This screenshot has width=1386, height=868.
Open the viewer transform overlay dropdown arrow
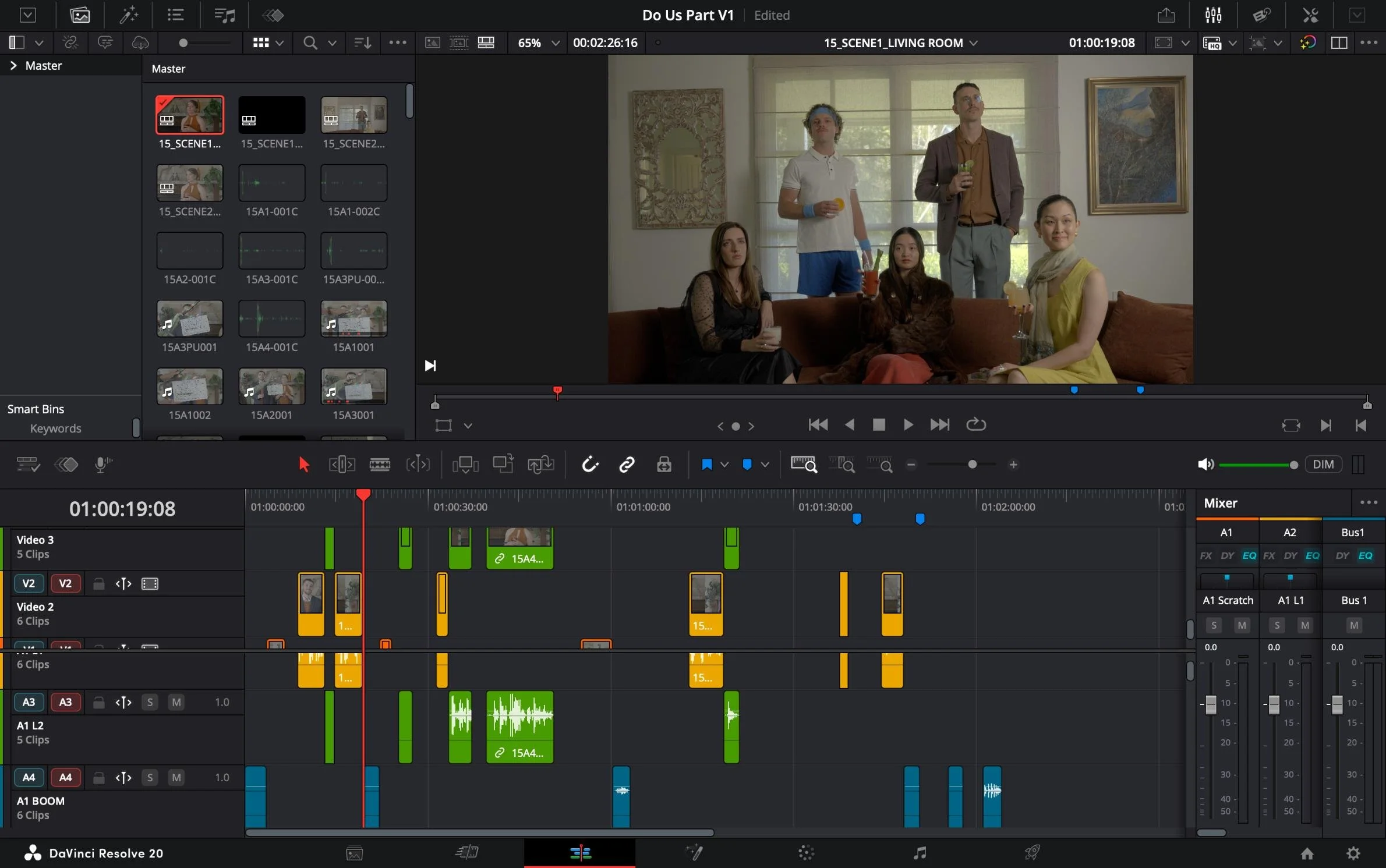468,426
